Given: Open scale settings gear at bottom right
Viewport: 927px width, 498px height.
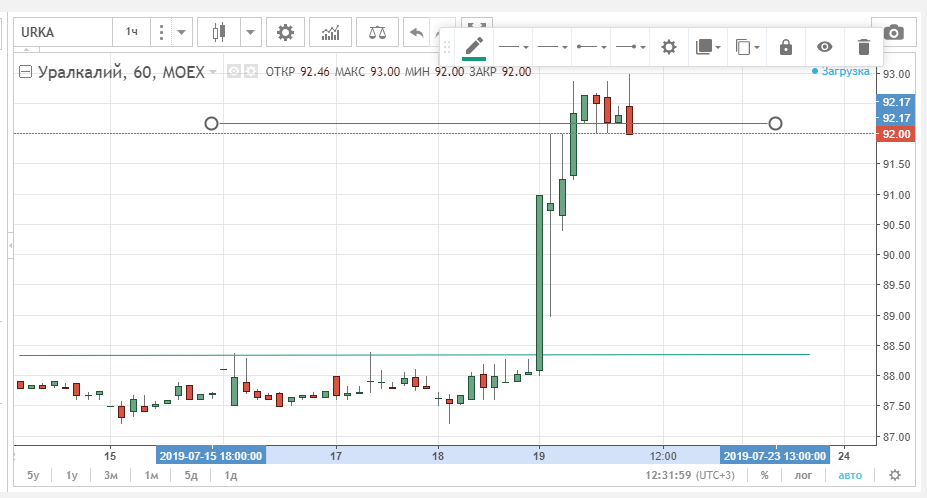Looking at the screenshot, I should tap(895, 475).
